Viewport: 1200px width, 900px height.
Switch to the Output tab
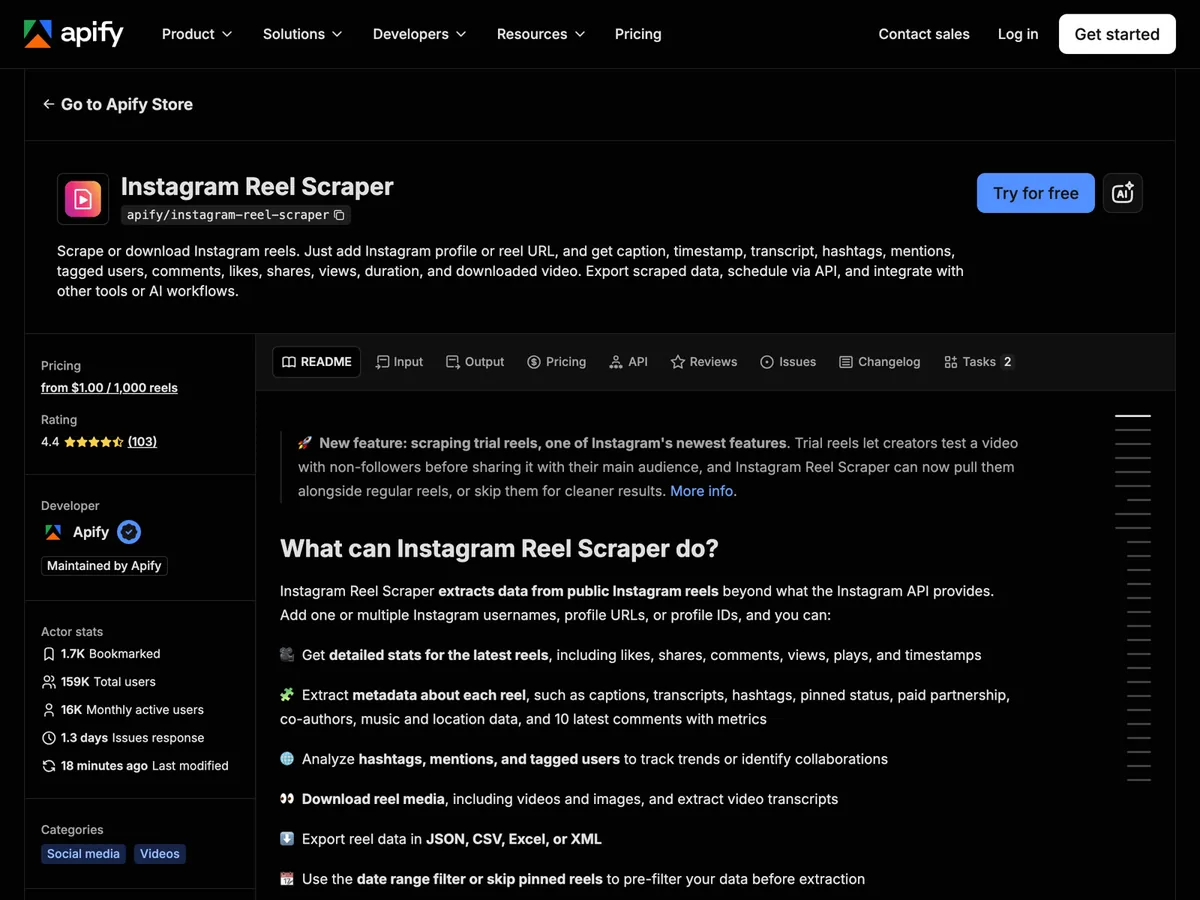coord(475,362)
